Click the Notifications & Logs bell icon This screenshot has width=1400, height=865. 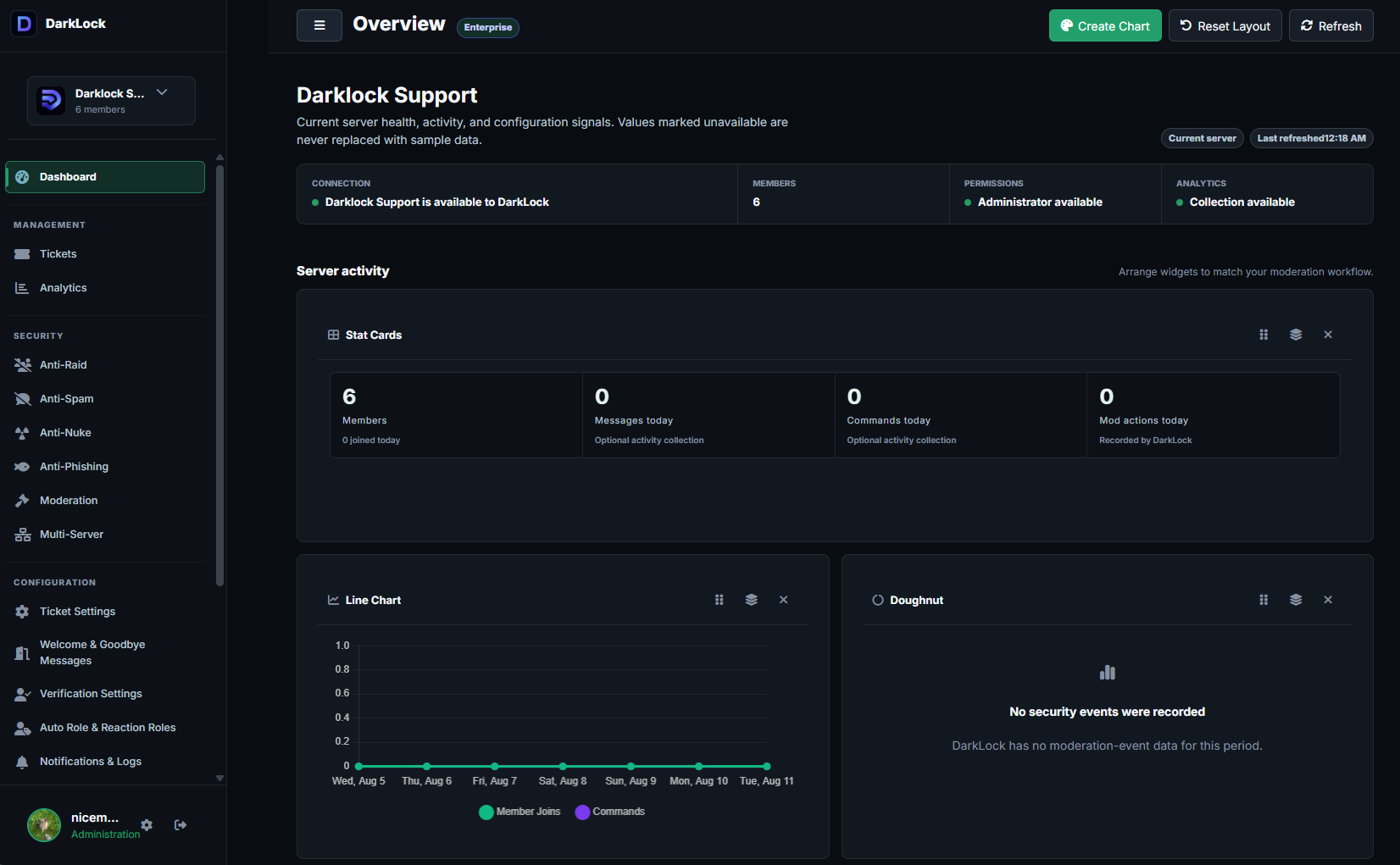(23, 762)
